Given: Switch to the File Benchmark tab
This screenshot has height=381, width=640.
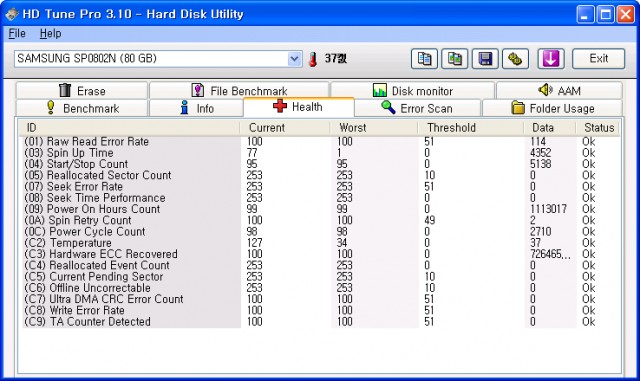Looking at the screenshot, I should 239,90.
